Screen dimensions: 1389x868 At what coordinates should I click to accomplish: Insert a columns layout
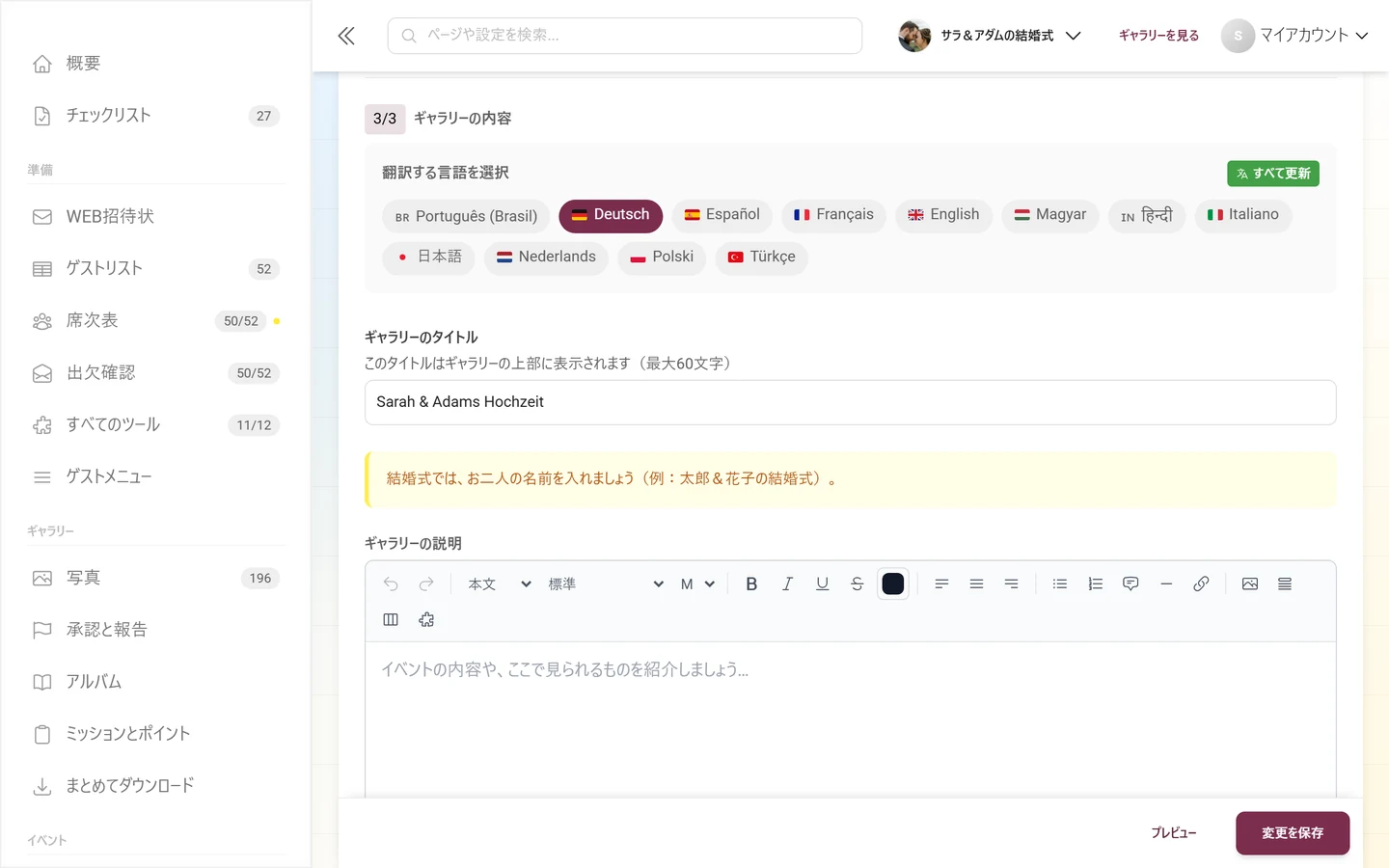click(x=391, y=619)
